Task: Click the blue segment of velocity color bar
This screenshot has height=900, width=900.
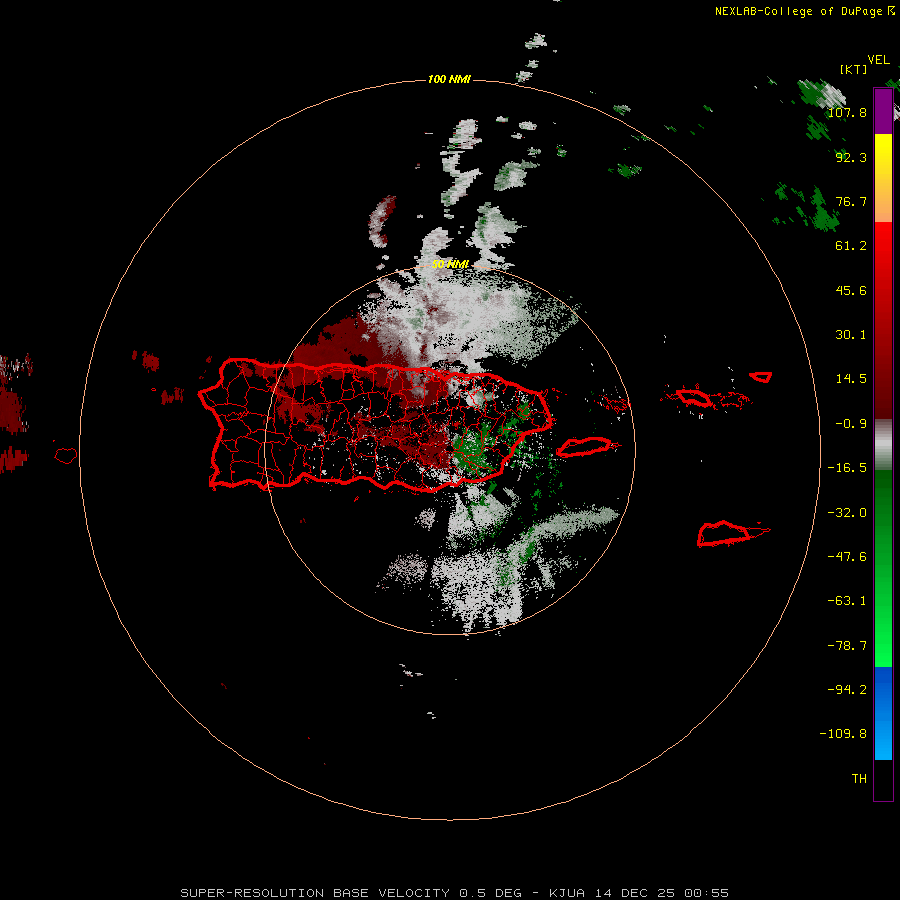Action: tap(883, 713)
